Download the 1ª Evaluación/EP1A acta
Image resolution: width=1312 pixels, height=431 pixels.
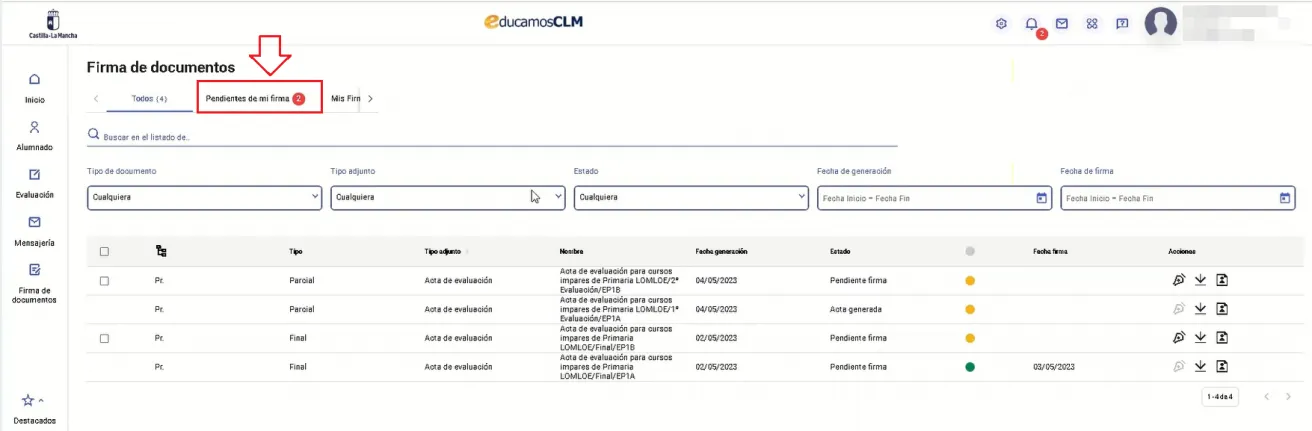coord(1201,309)
